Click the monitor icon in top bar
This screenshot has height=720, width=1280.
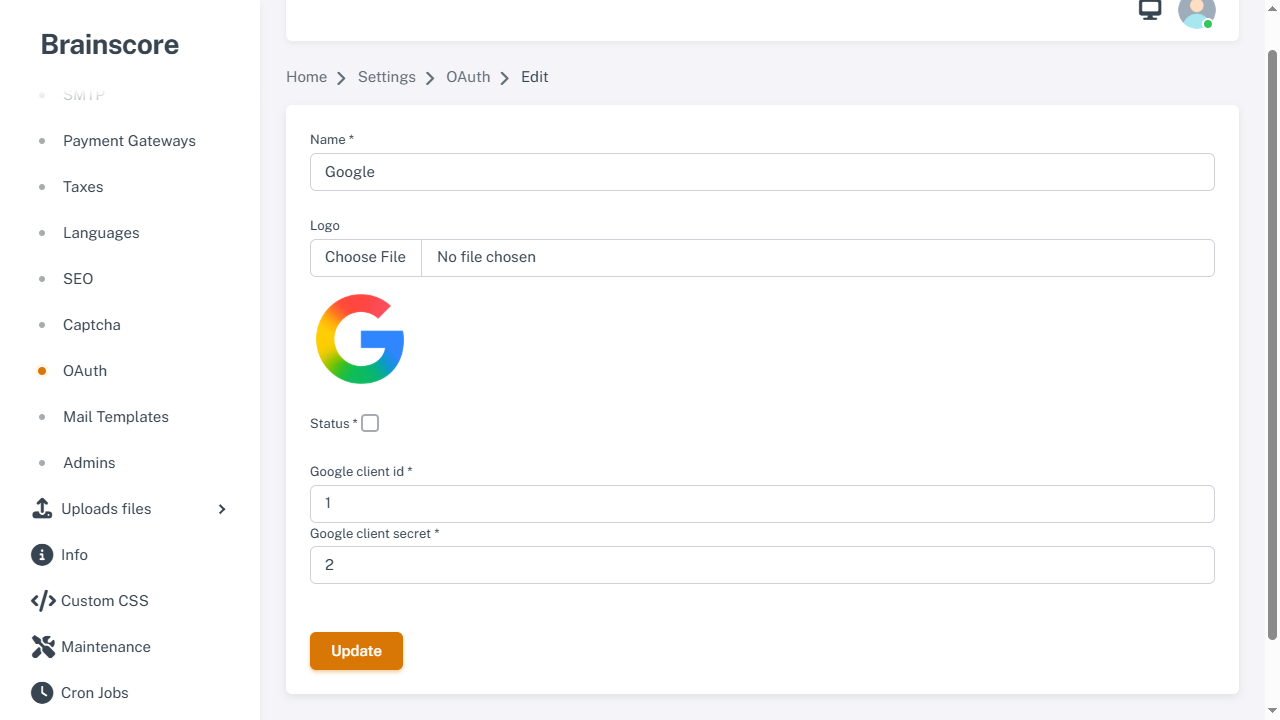1150,10
